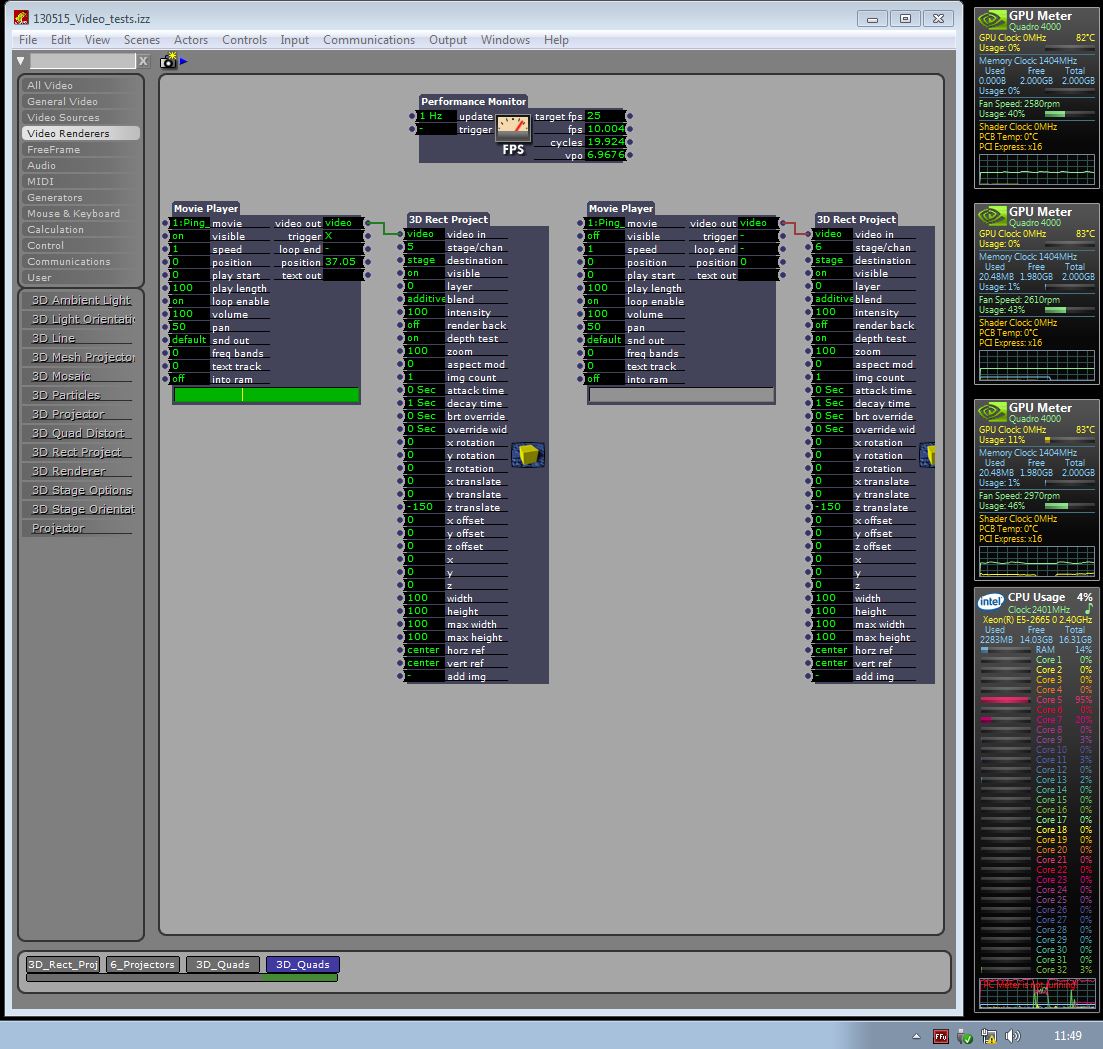This screenshot has height=1049, width=1103.
Task: Click Performance Monitor update '1 Hz' value
Action: (438, 116)
